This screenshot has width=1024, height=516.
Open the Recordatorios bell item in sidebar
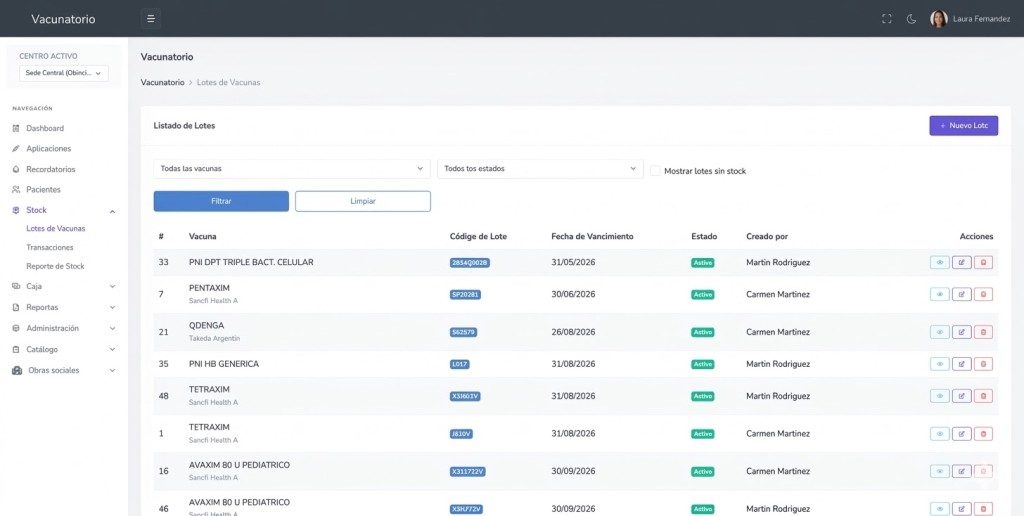click(50, 169)
